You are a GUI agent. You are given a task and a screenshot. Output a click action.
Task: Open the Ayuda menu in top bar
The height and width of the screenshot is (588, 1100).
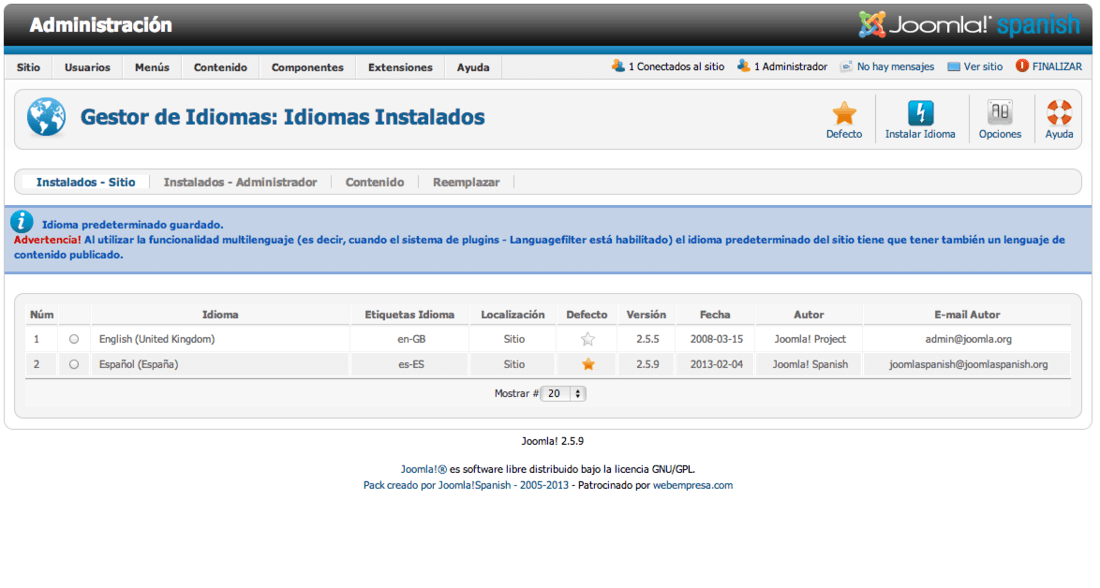pos(473,67)
